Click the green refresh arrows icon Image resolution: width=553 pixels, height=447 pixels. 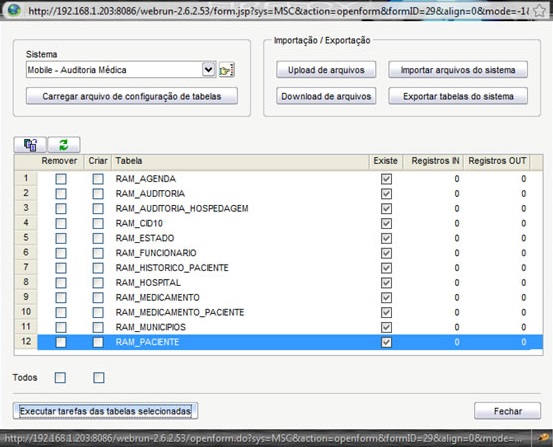point(64,145)
